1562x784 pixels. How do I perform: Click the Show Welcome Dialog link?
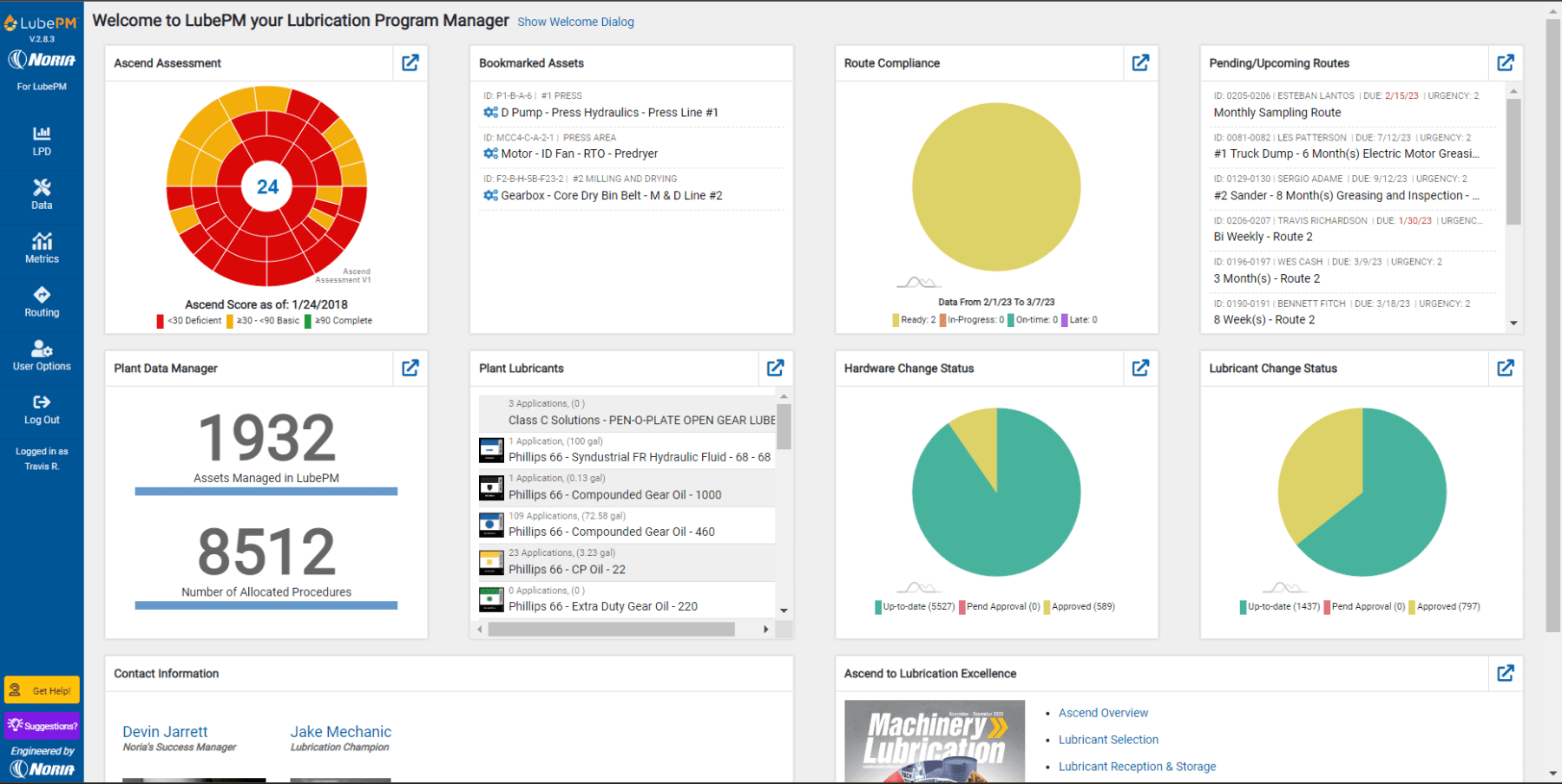click(575, 22)
